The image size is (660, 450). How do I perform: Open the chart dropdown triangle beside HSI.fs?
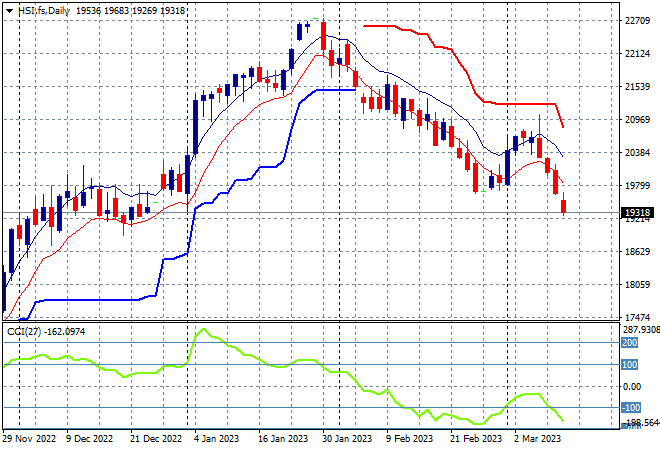pos(9,11)
